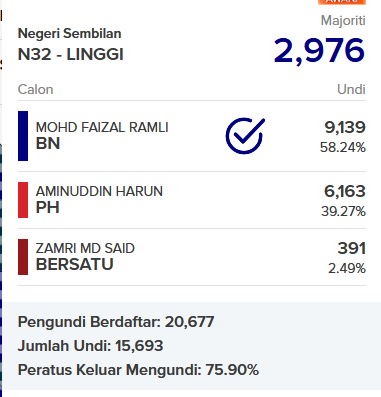Select candidate name MOHD FAIZAL RAMLI
The height and width of the screenshot is (397, 381).
coord(102,127)
